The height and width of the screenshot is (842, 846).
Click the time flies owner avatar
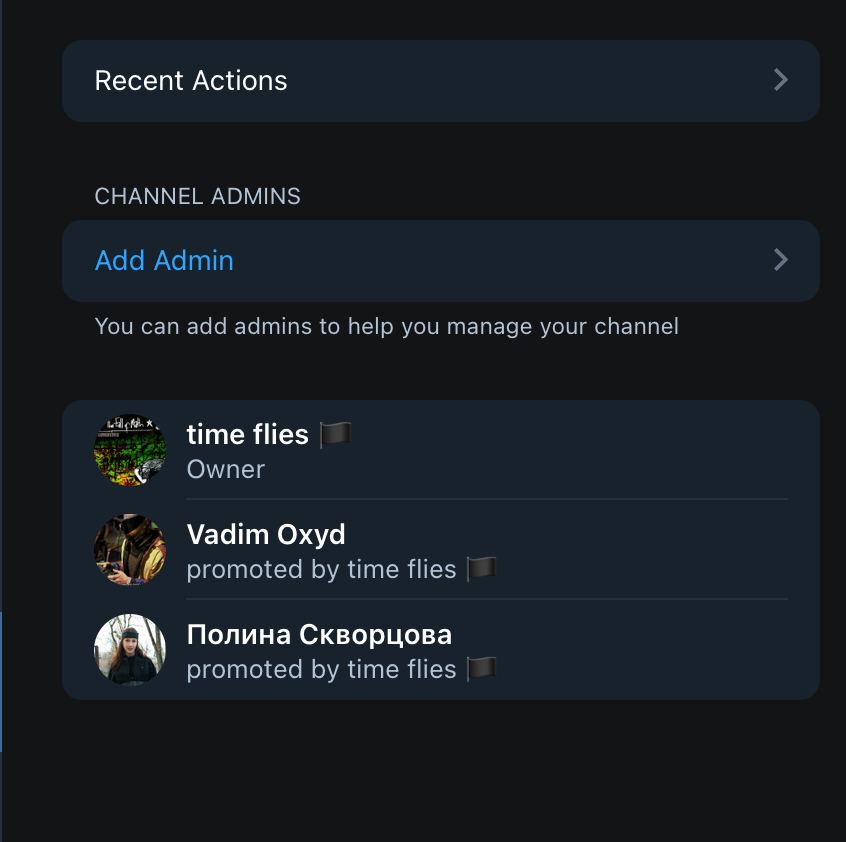pos(130,450)
